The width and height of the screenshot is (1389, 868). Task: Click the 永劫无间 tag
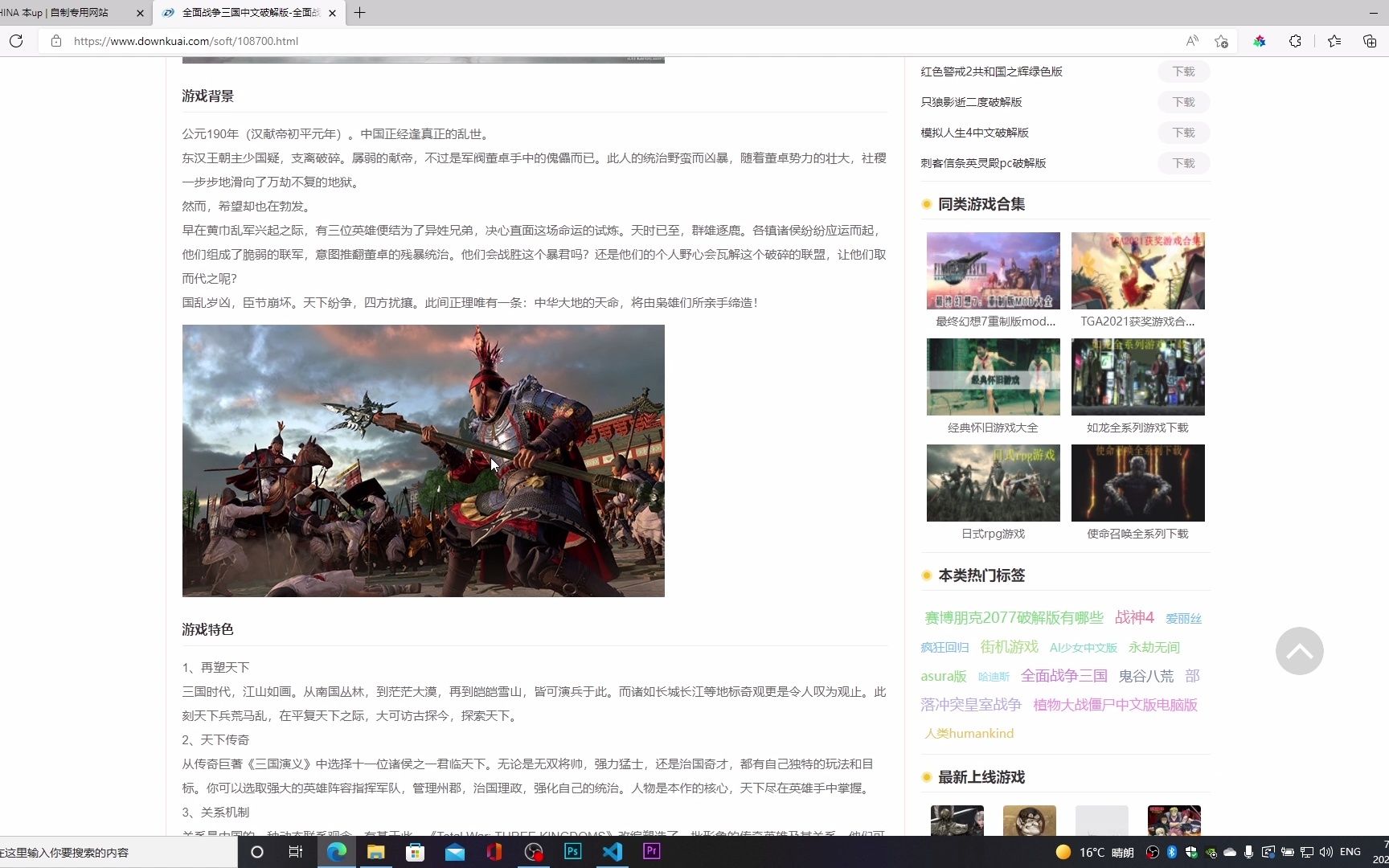(1153, 648)
